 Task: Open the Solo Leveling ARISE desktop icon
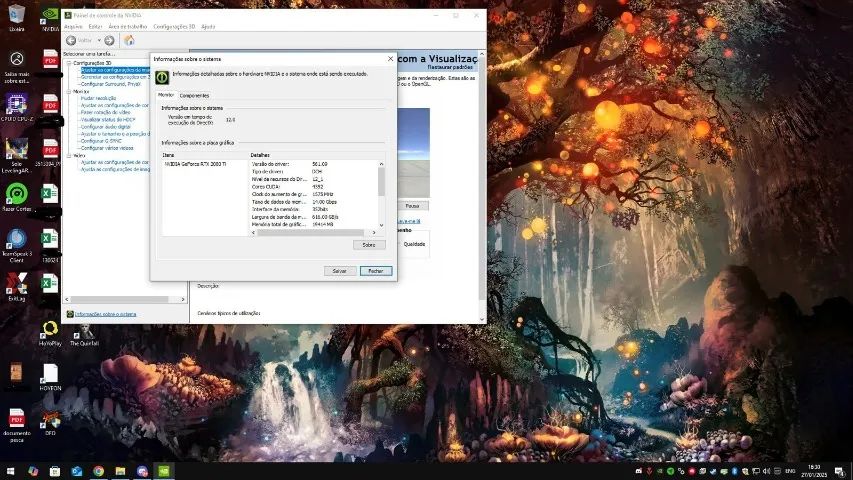tap(17, 156)
